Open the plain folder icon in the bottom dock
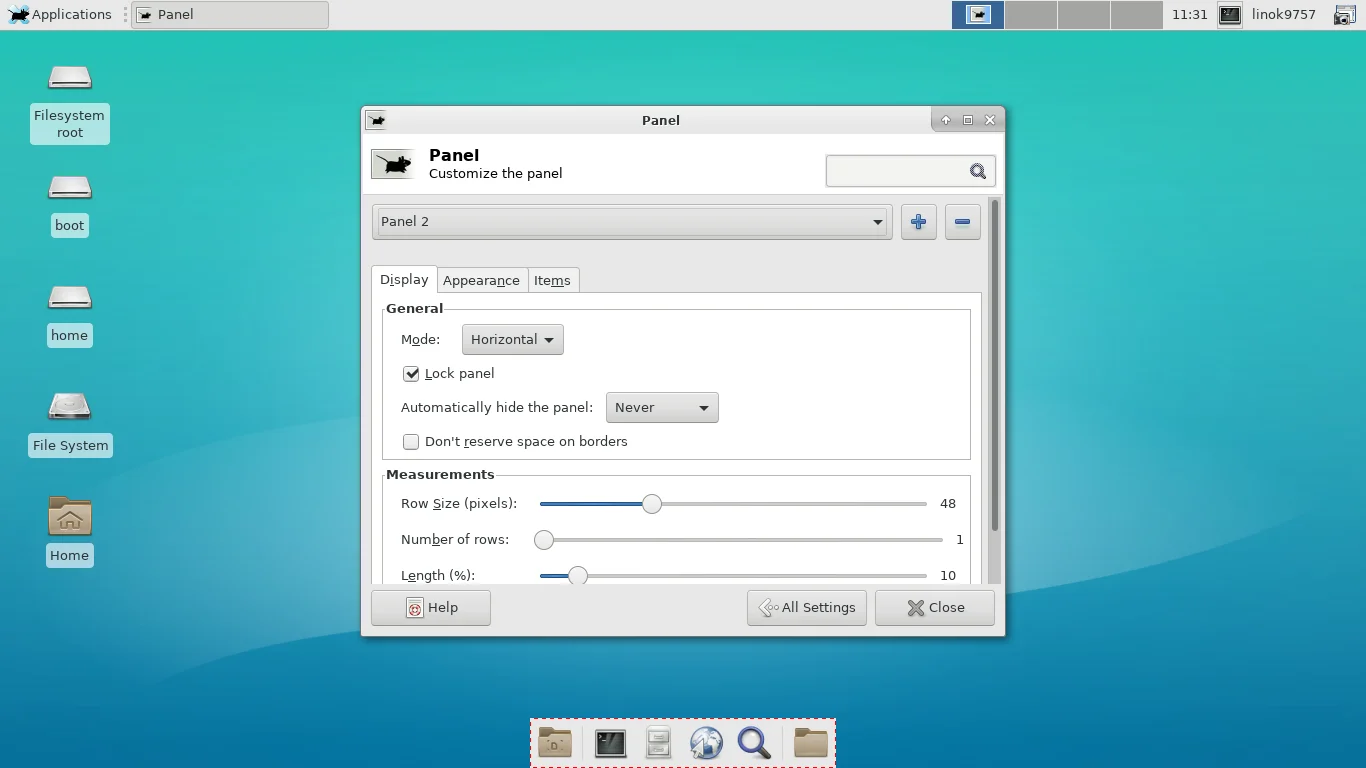Viewport: 1366px width, 768px height. (x=811, y=743)
